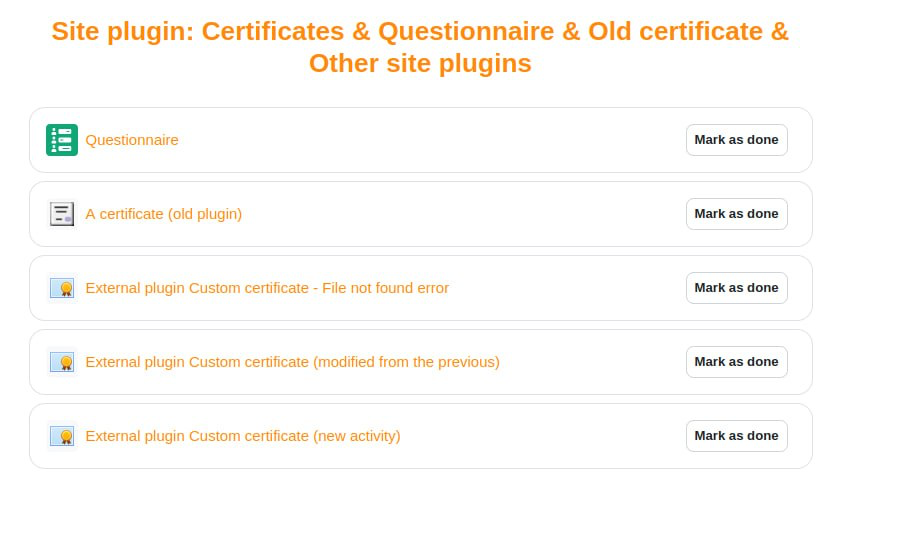Open A certificate (old plugin) link
Screen dimensions: 907x557
pyautogui.click(x=164, y=214)
